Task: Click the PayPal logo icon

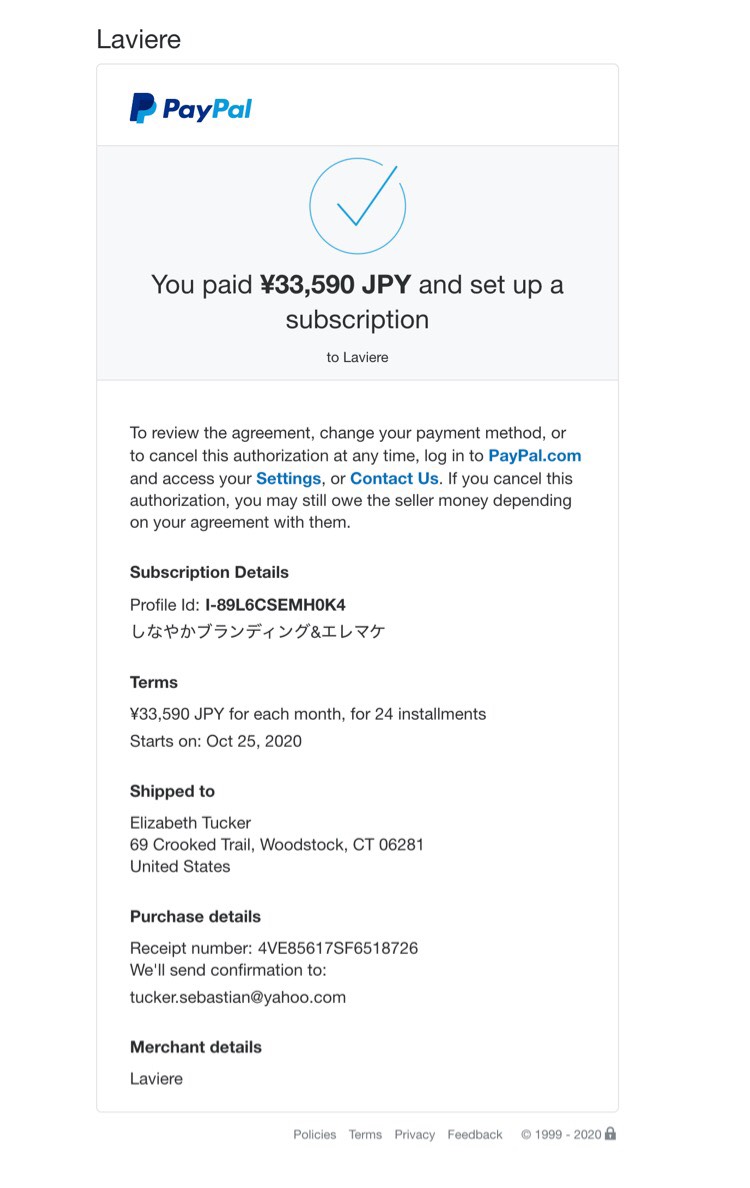Action: click(x=190, y=108)
